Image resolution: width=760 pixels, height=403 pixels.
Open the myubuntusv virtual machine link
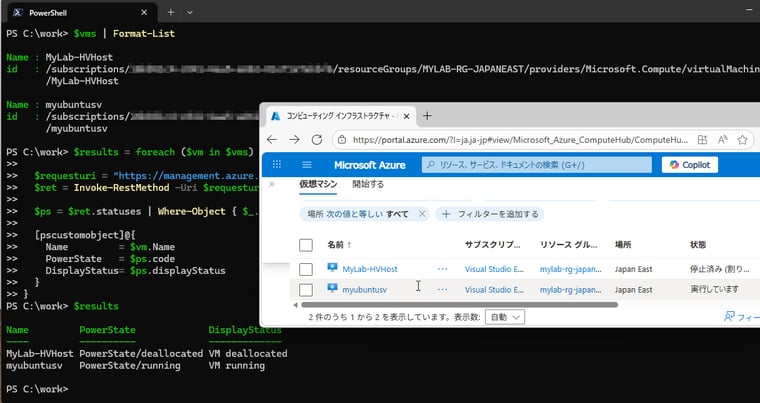point(364,290)
